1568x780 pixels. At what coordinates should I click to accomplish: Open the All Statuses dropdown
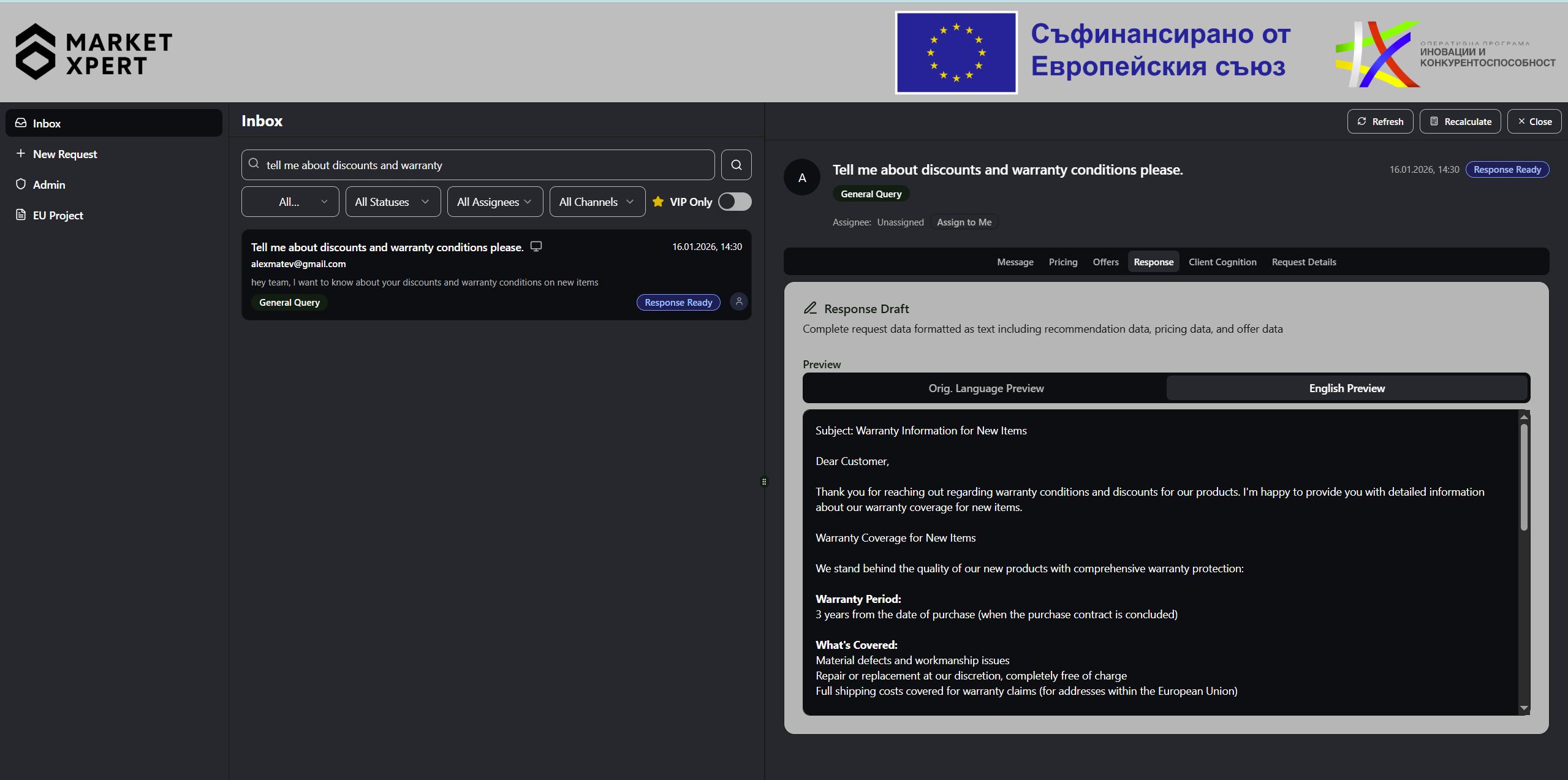click(x=392, y=202)
